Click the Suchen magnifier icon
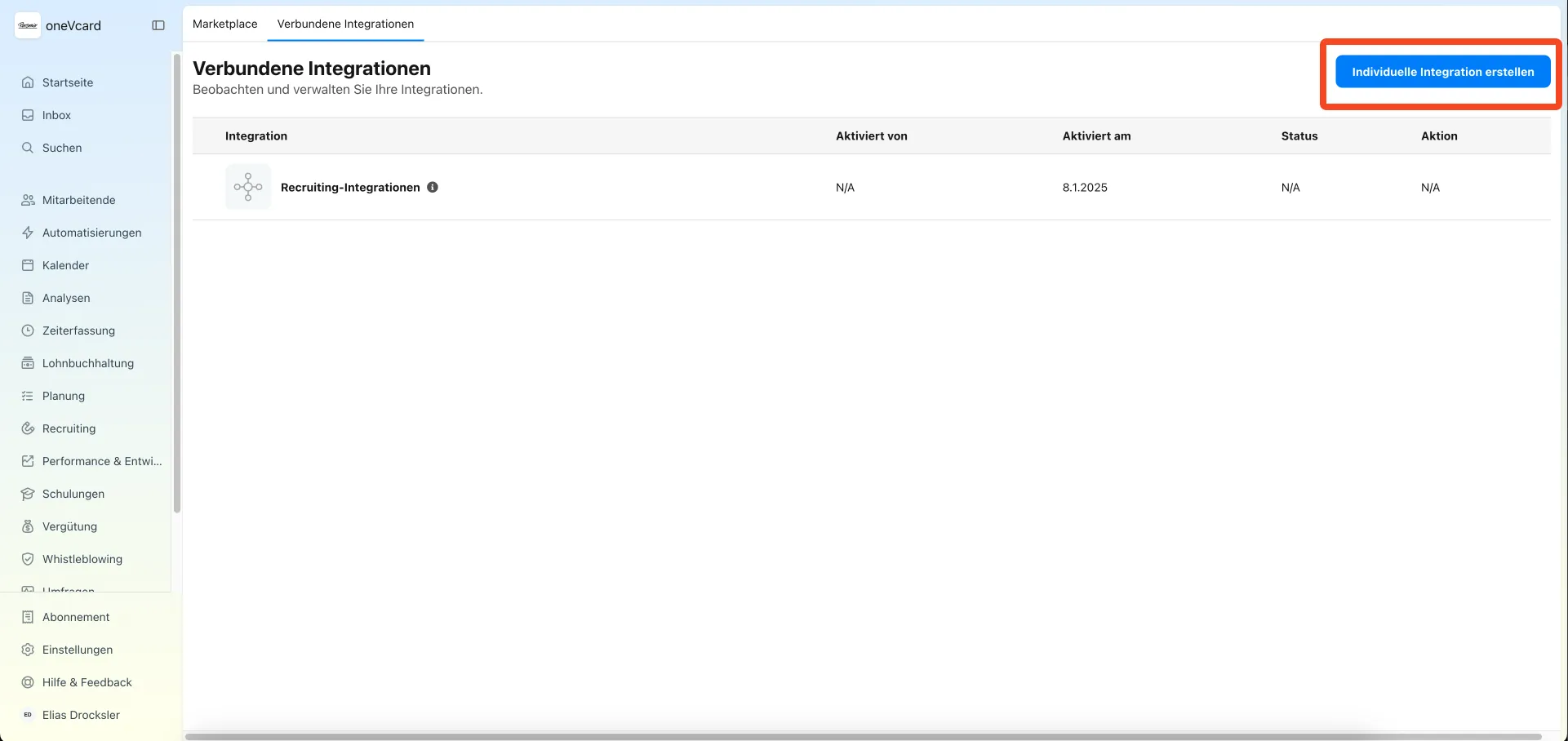 (28, 148)
